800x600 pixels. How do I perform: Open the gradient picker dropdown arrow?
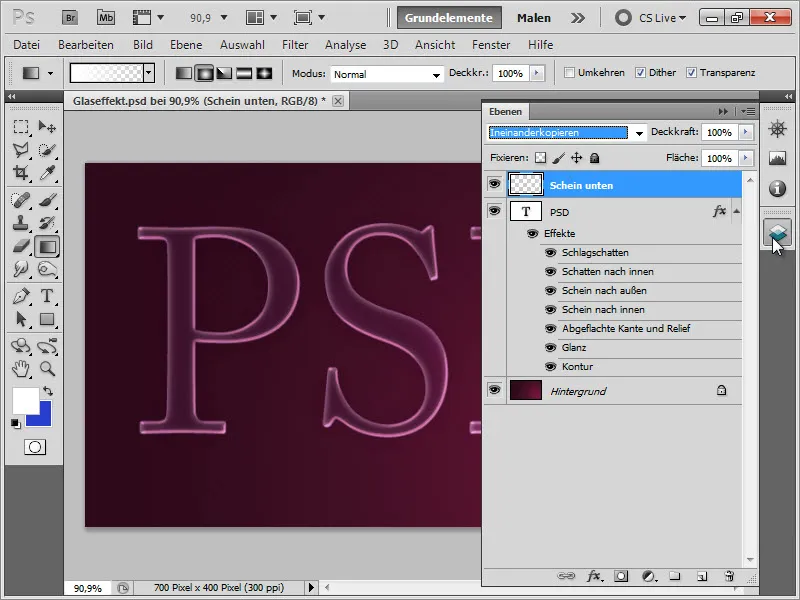pyautogui.click(x=148, y=73)
